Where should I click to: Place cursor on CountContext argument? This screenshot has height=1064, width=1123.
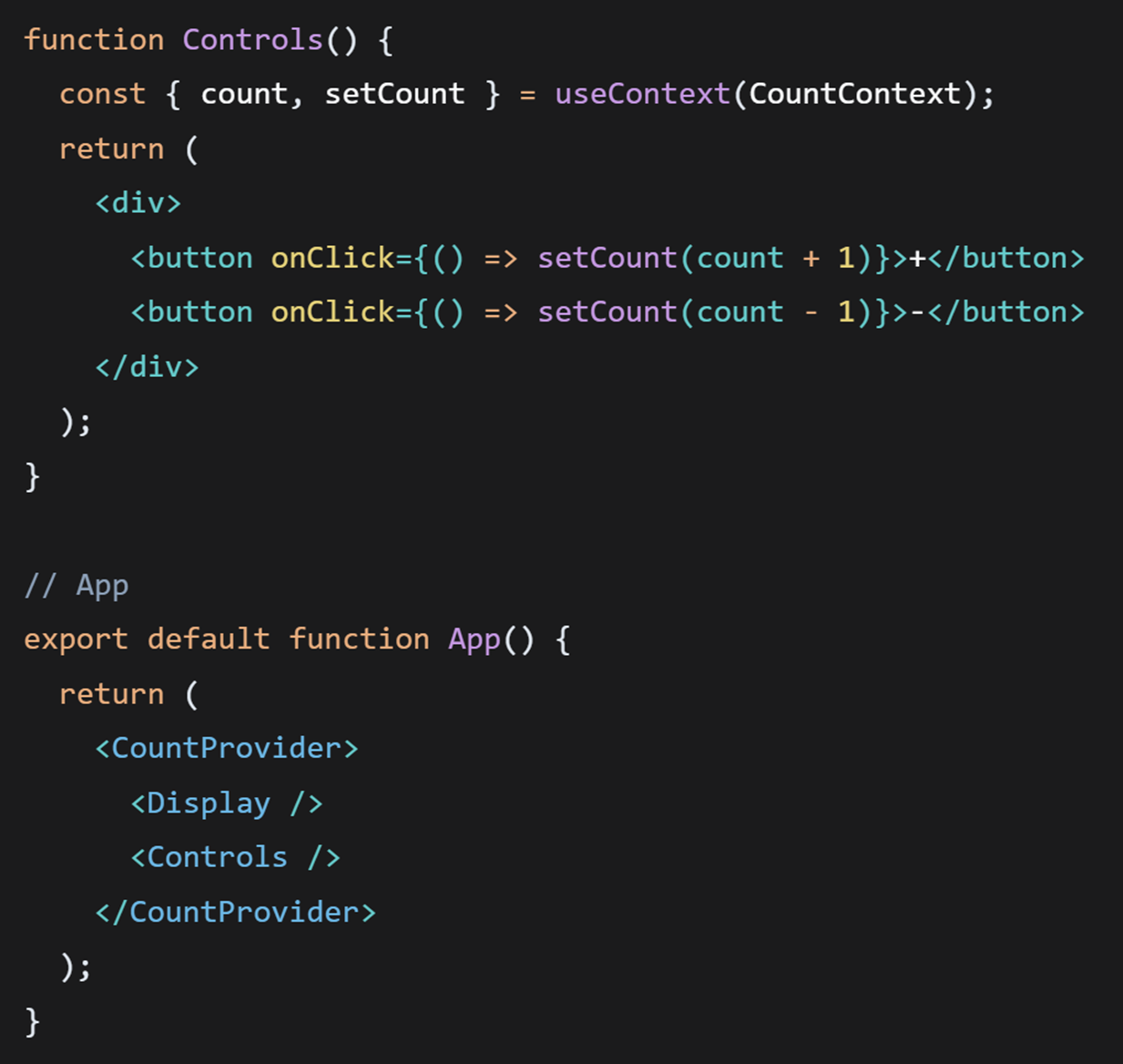click(x=854, y=94)
